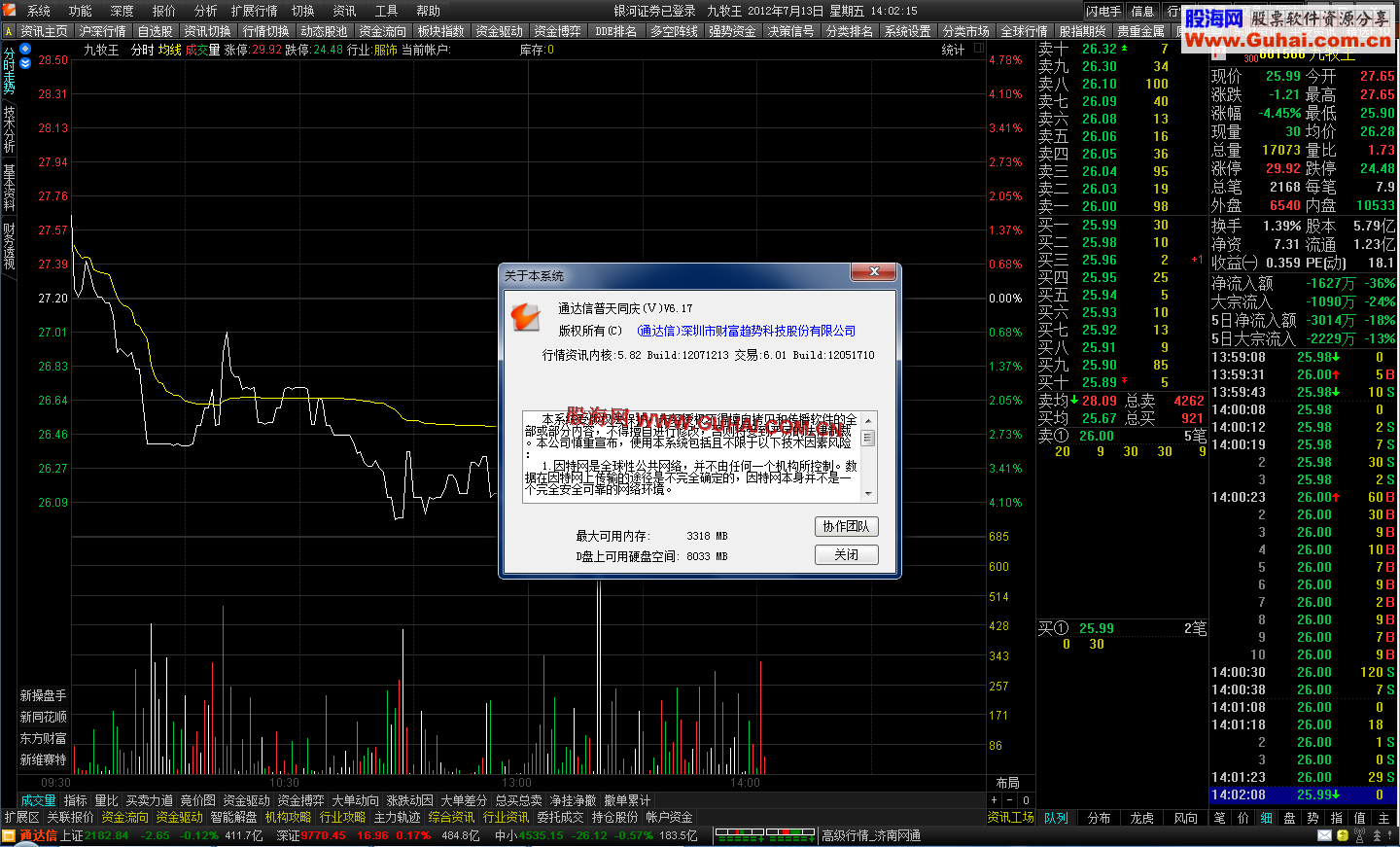Switch to the 买卖力道 indicator tab
The image size is (1400, 847).
coord(150,800)
